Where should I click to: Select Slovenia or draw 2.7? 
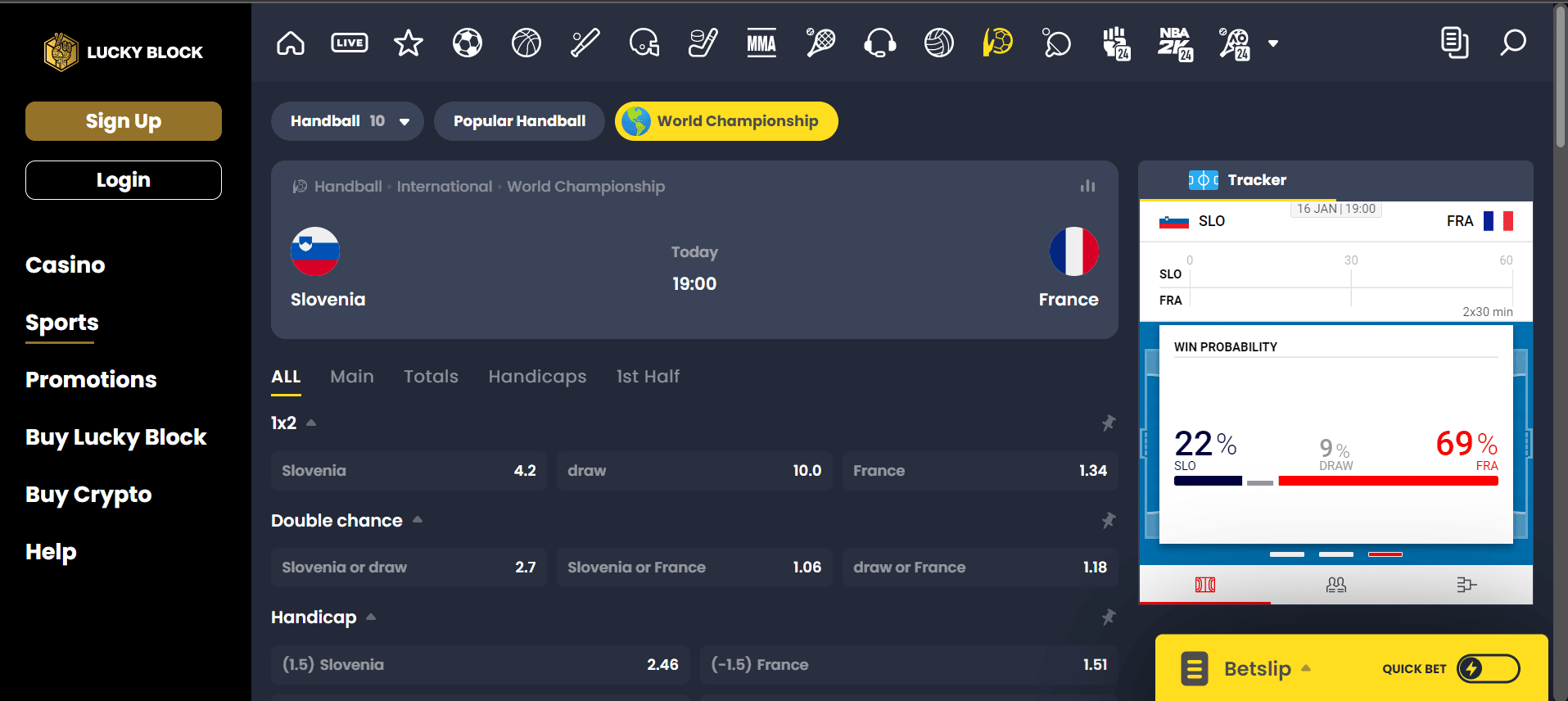409,568
